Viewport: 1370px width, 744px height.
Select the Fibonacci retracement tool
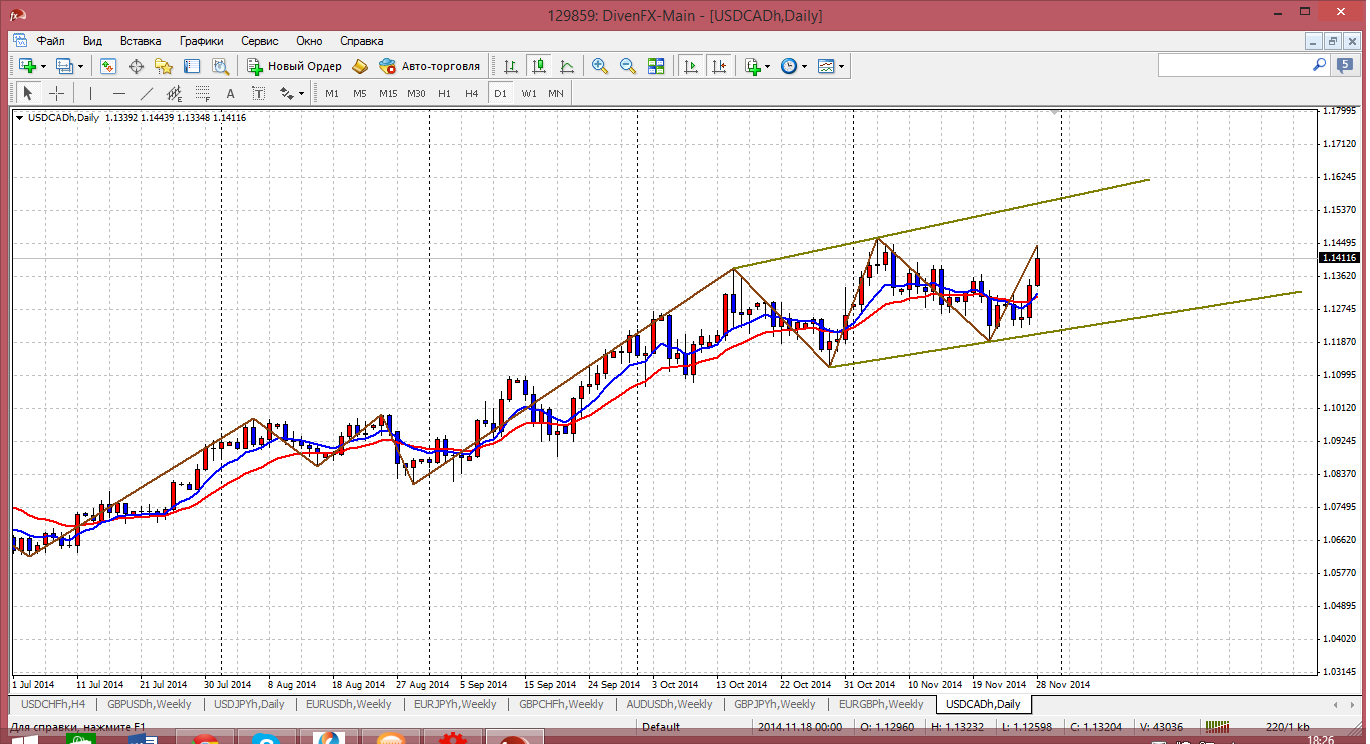click(x=202, y=93)
